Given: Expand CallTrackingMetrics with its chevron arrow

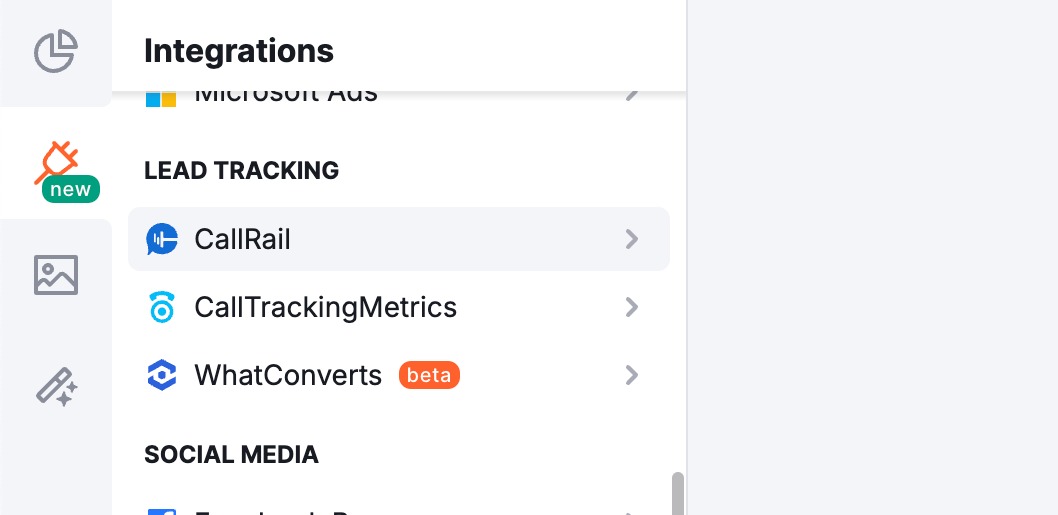Looking at the screenshot, I should pos(631,307).
